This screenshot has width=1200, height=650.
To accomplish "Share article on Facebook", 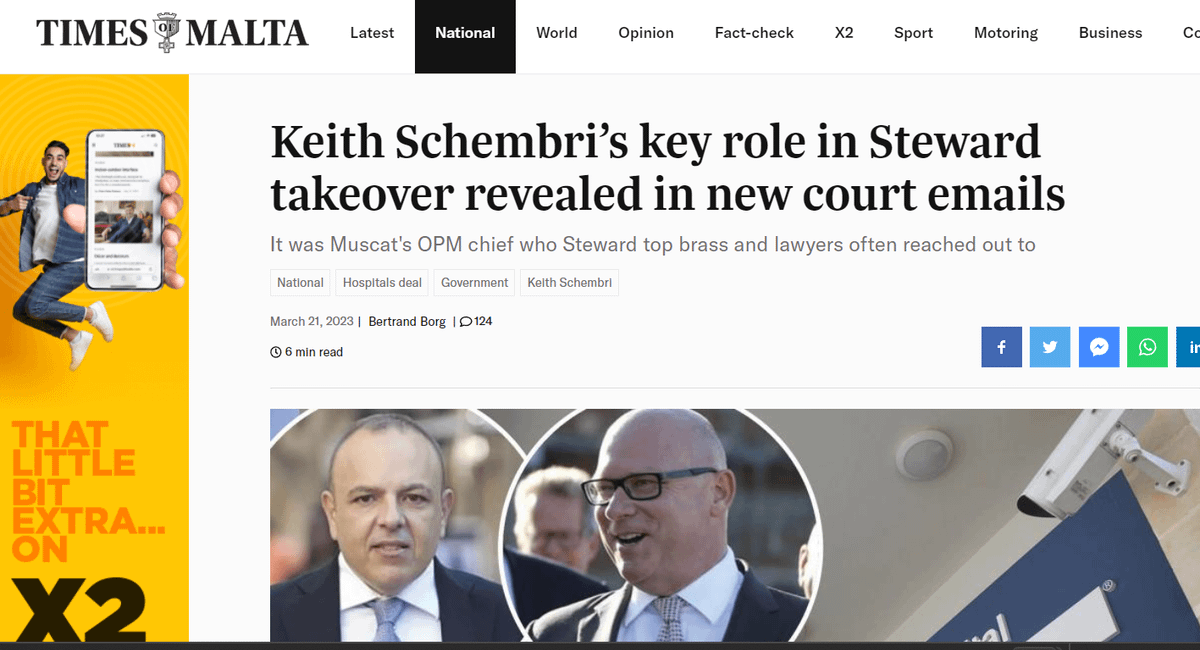I will pos(1001,347).
